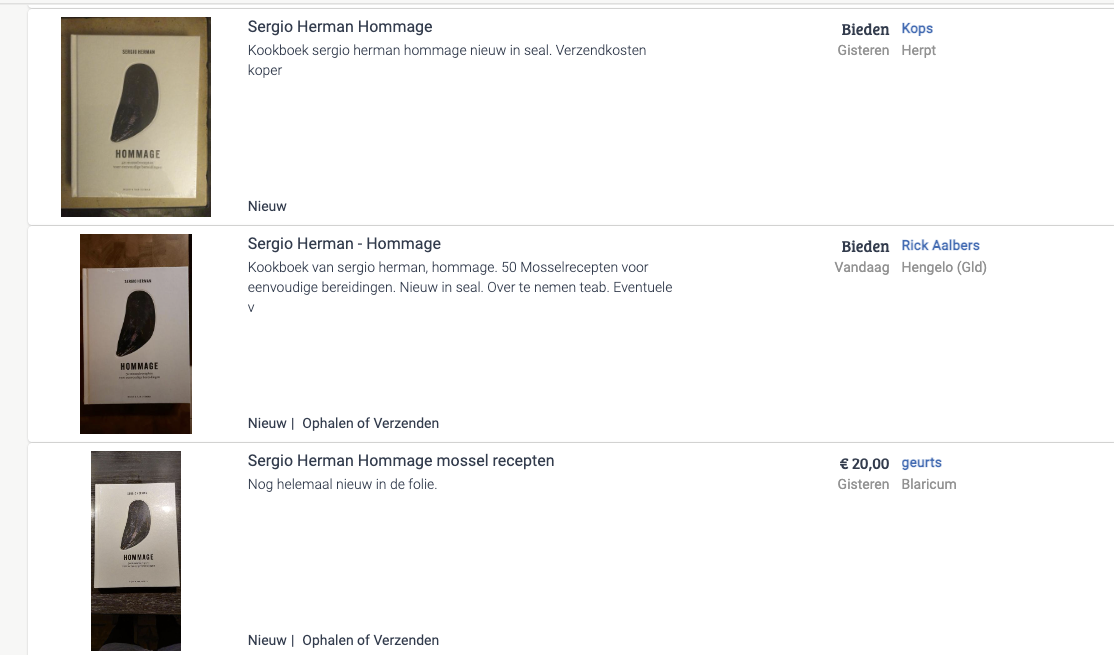Click the €20,00 price
The image size is (1114, 655).
[x=864, y=464]
